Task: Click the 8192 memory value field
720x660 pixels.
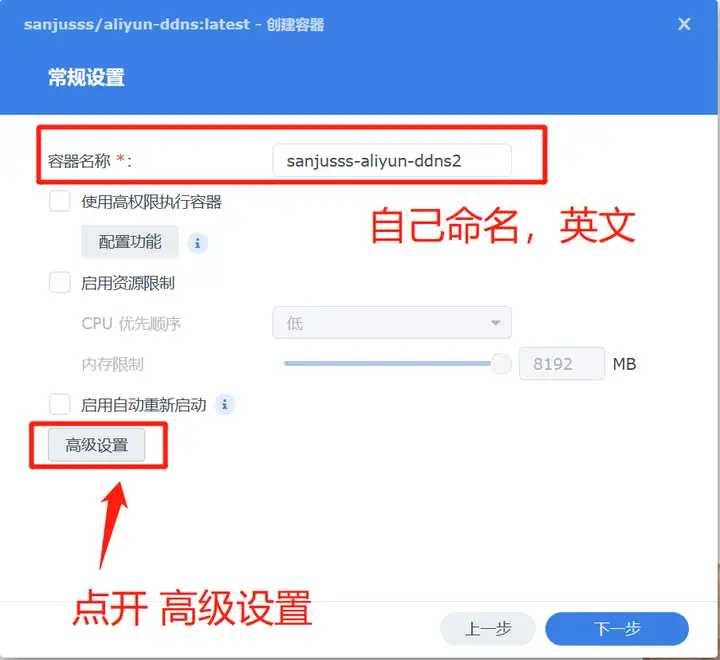Action: click(x=562, y=364)
